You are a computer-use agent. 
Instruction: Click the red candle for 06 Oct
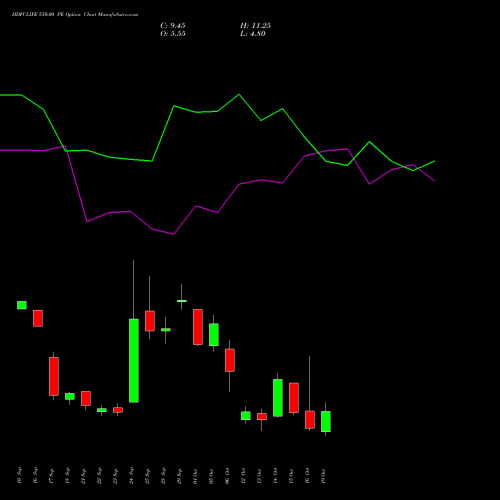click(x=230, y=360)
